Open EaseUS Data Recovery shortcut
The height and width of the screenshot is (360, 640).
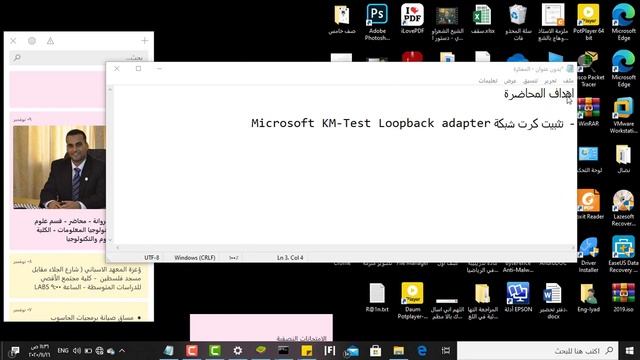click(623, 255)
